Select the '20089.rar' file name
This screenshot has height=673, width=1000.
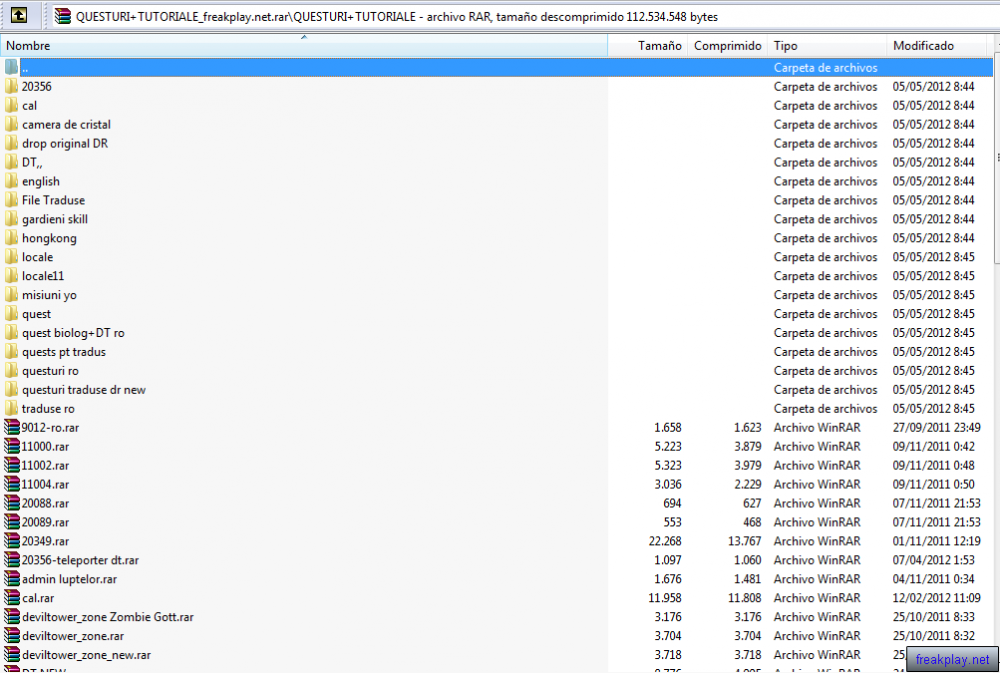45,522
